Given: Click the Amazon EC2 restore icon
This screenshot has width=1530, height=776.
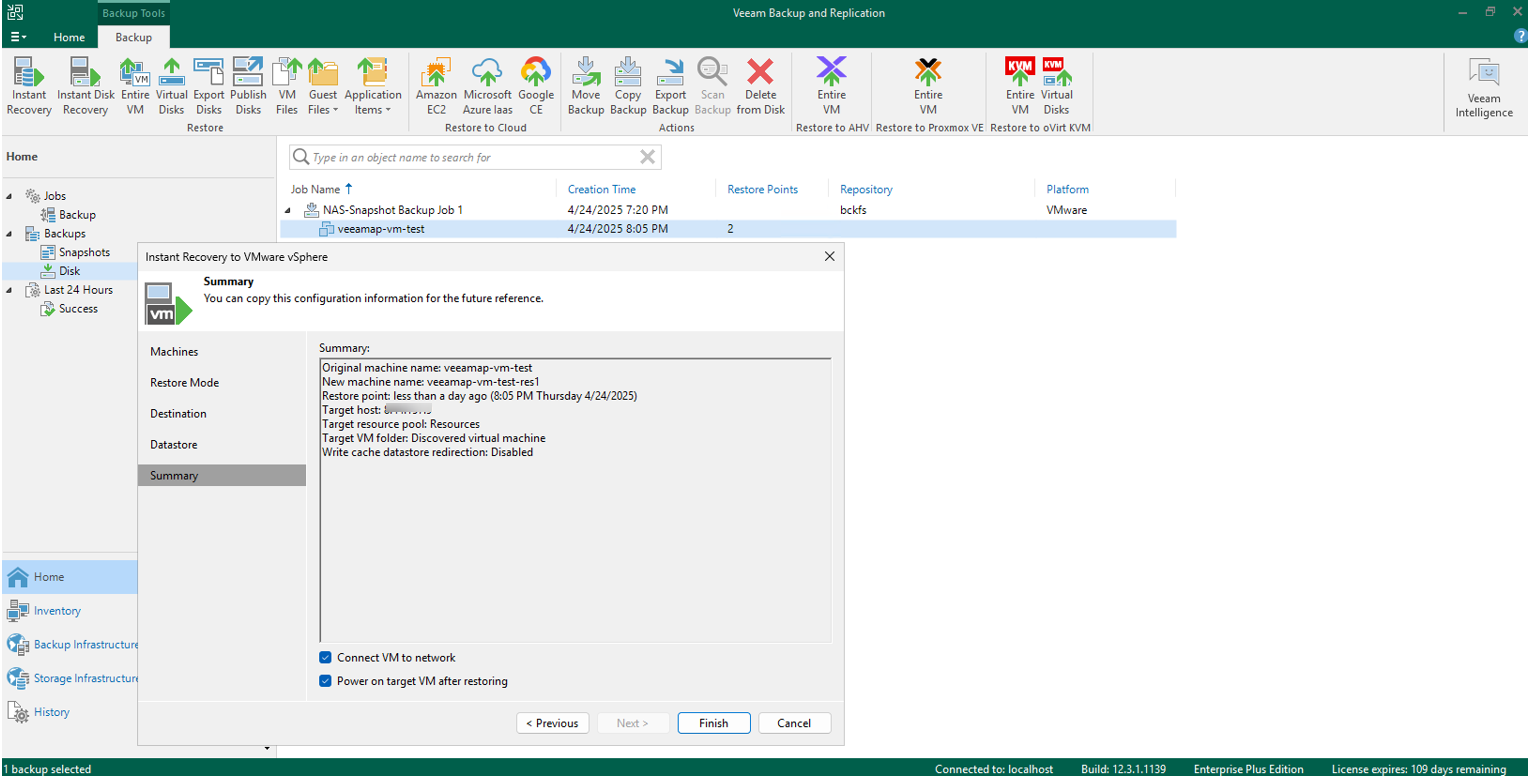Looking at the screenshot, I should (x=436, y=86).
